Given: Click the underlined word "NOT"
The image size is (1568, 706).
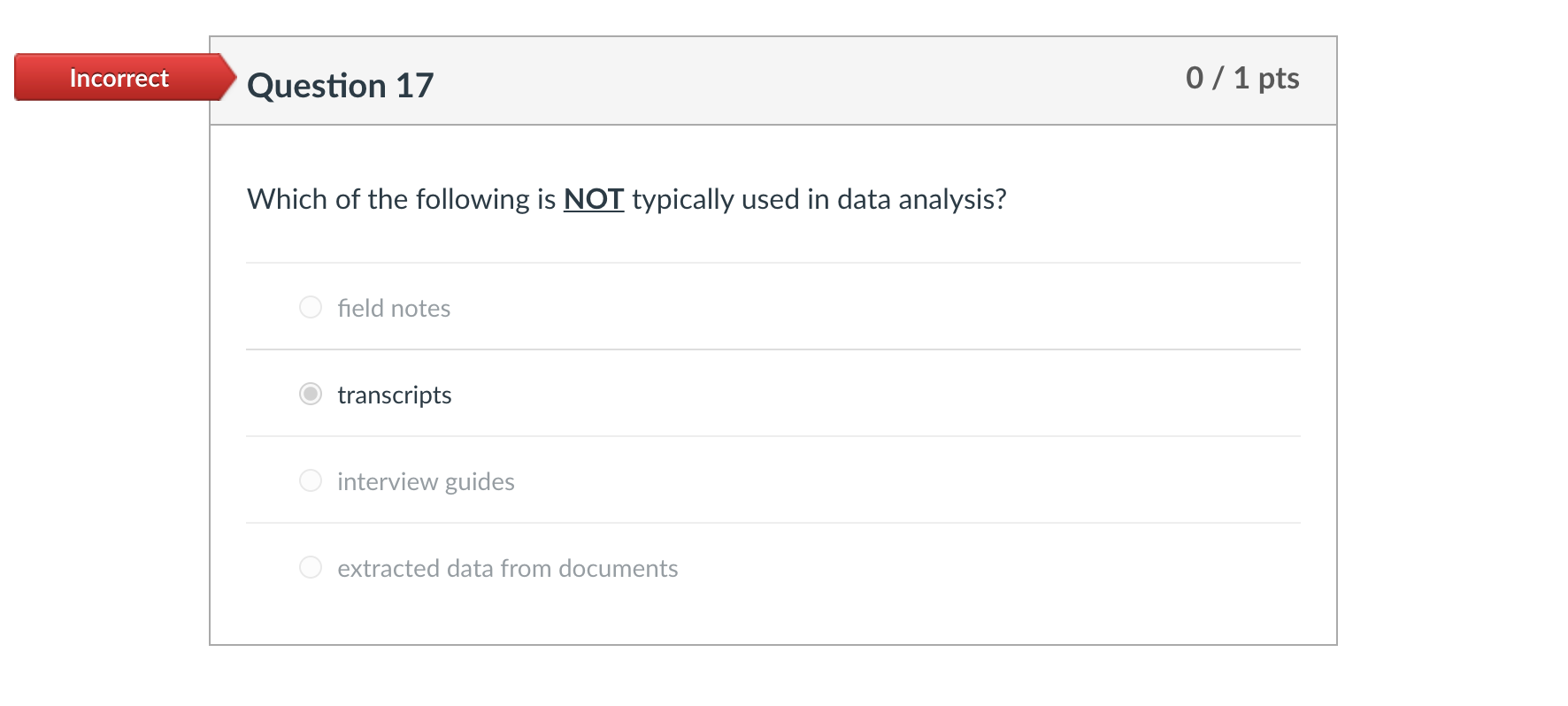Looking at the screenshot, I should click(x=594, y=199).
